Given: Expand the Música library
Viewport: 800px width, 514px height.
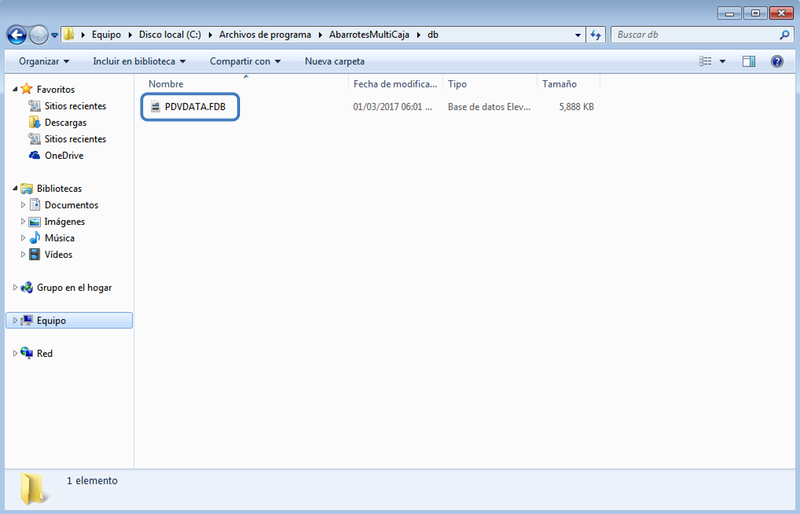Looking at the screenshot, I should (x=22, y=238).
